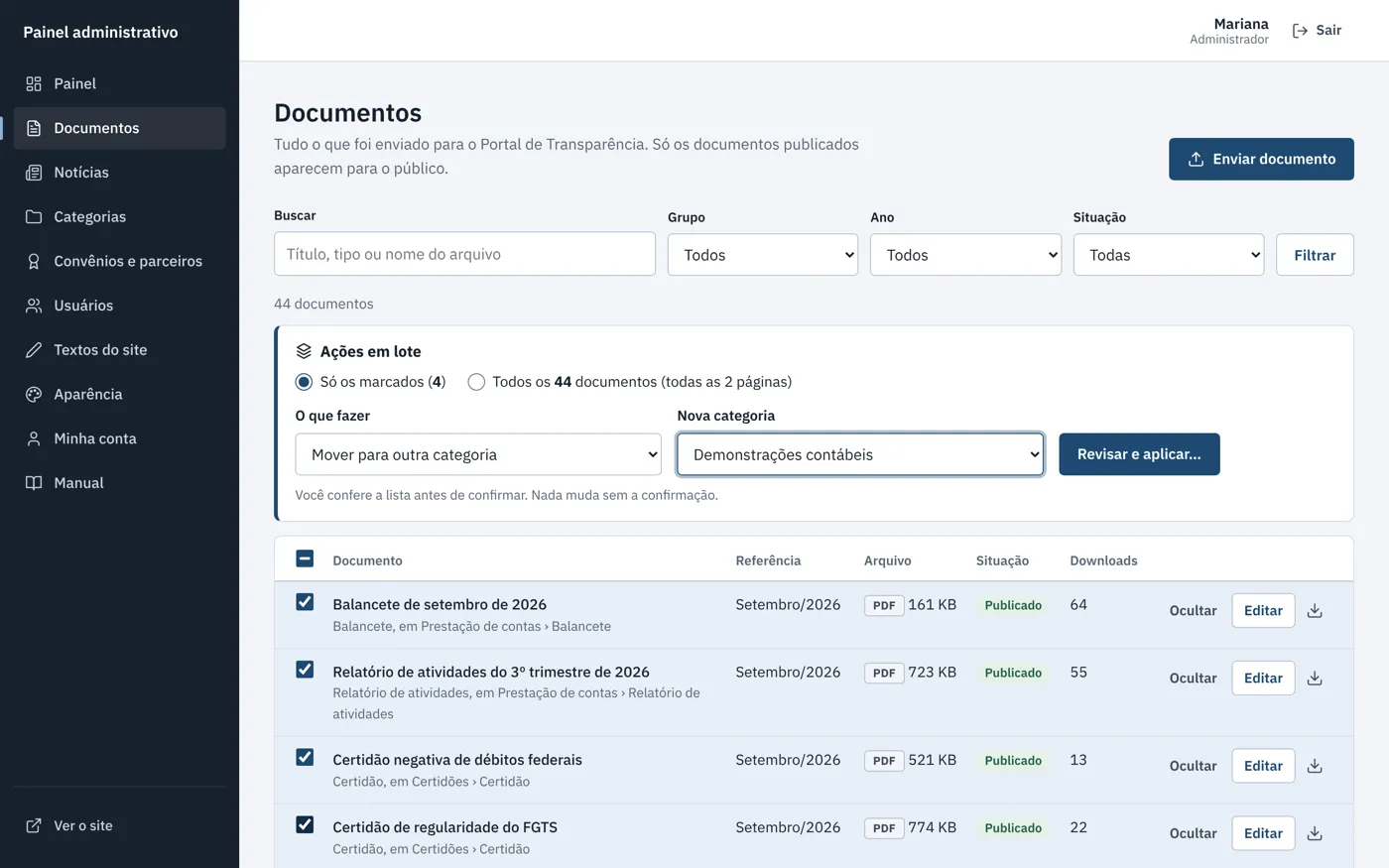Hide Relatório de atividades do 3º trimestre
Viewport: 1389px width, 868px height.
pyautogui.click(x=1193, y=679)
